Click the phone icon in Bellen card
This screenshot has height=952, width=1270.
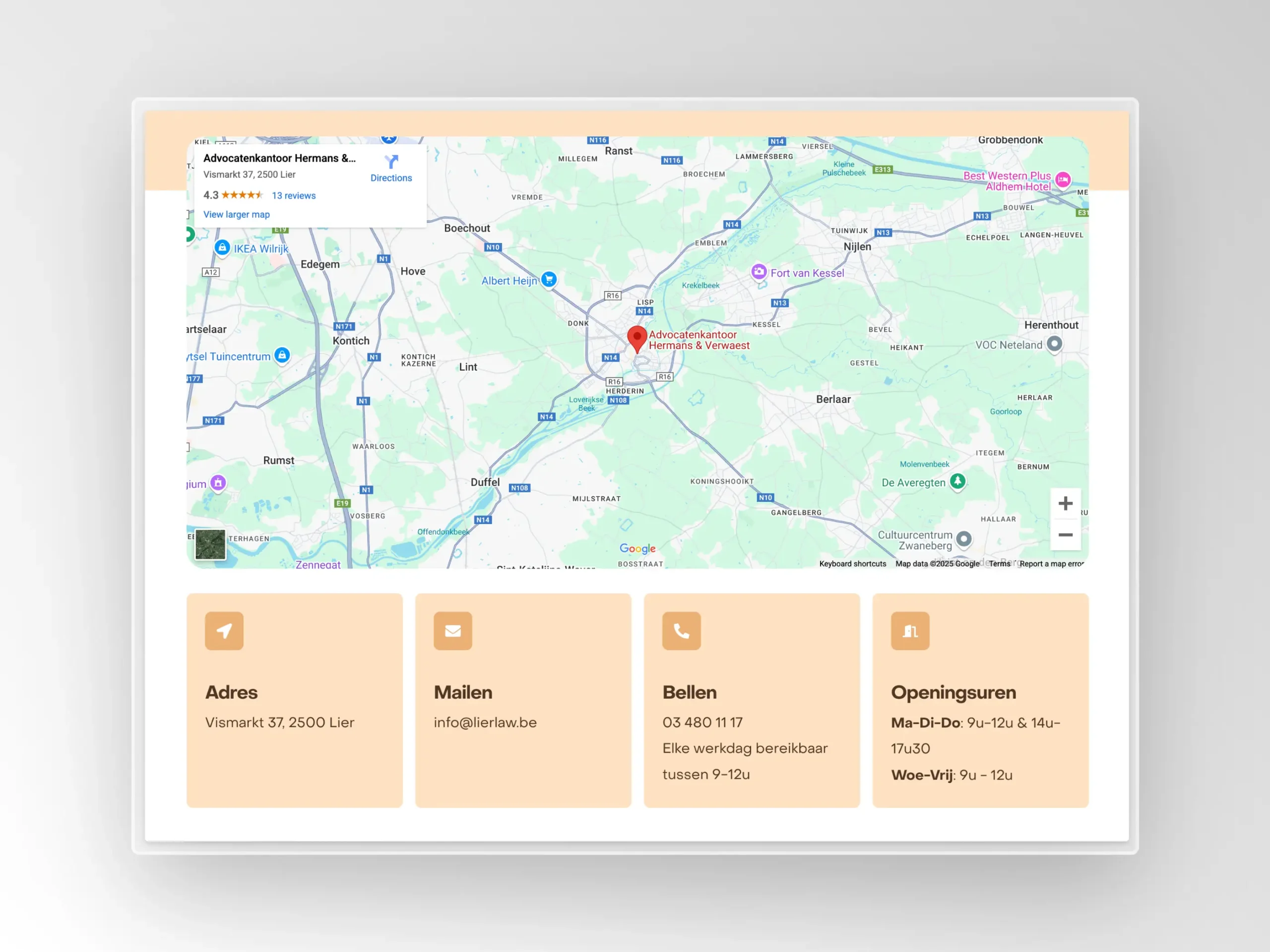[681, 631]
